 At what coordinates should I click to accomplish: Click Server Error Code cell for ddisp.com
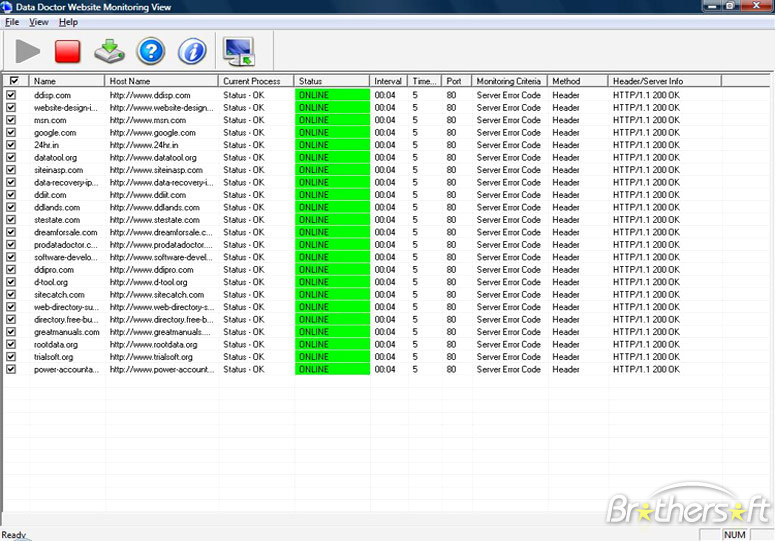click(x=509, y=95)
